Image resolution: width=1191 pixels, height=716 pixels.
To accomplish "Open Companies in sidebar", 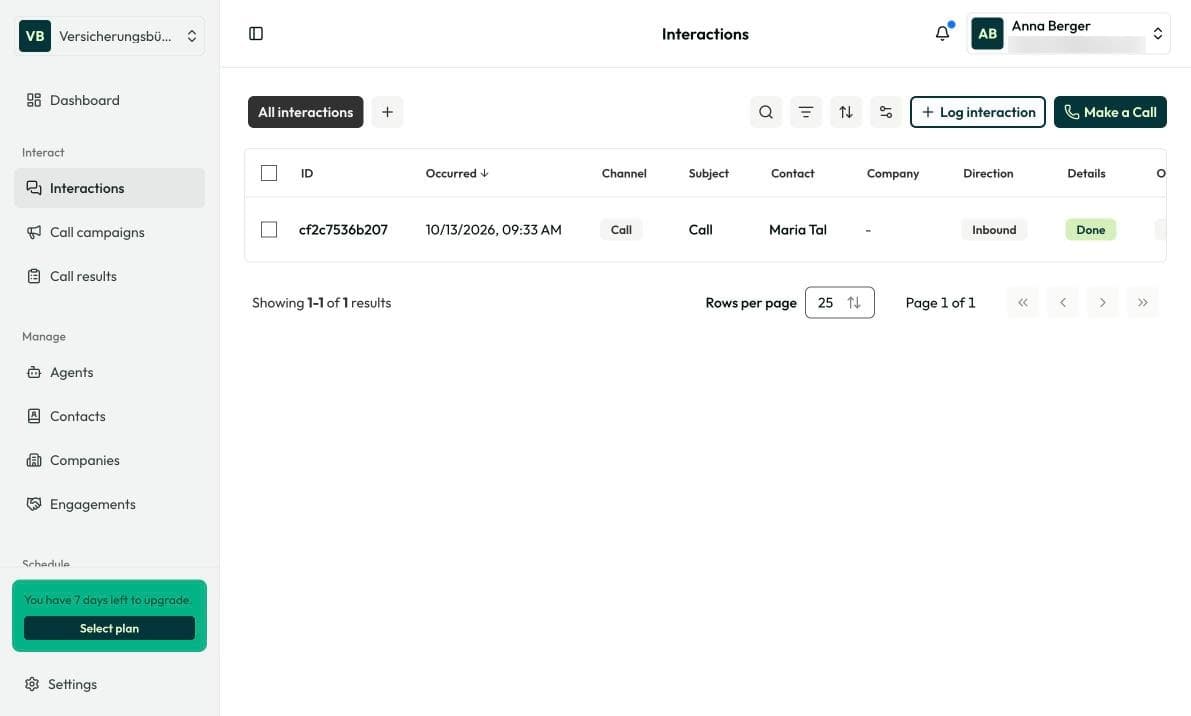I will 109,460.
